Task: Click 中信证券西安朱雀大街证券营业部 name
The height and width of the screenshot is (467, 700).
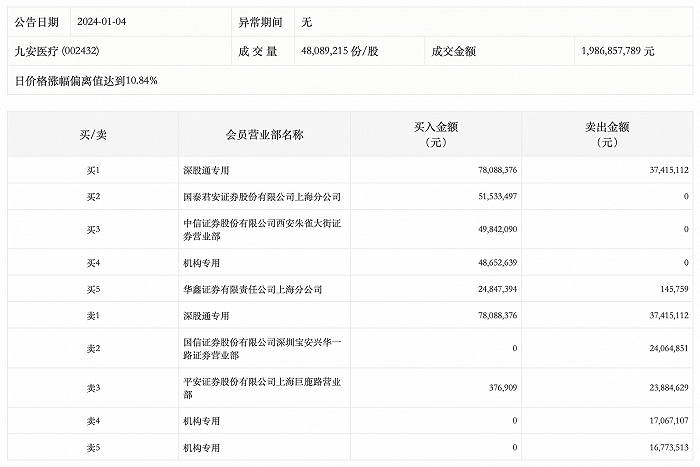Action: coord(262,229)
